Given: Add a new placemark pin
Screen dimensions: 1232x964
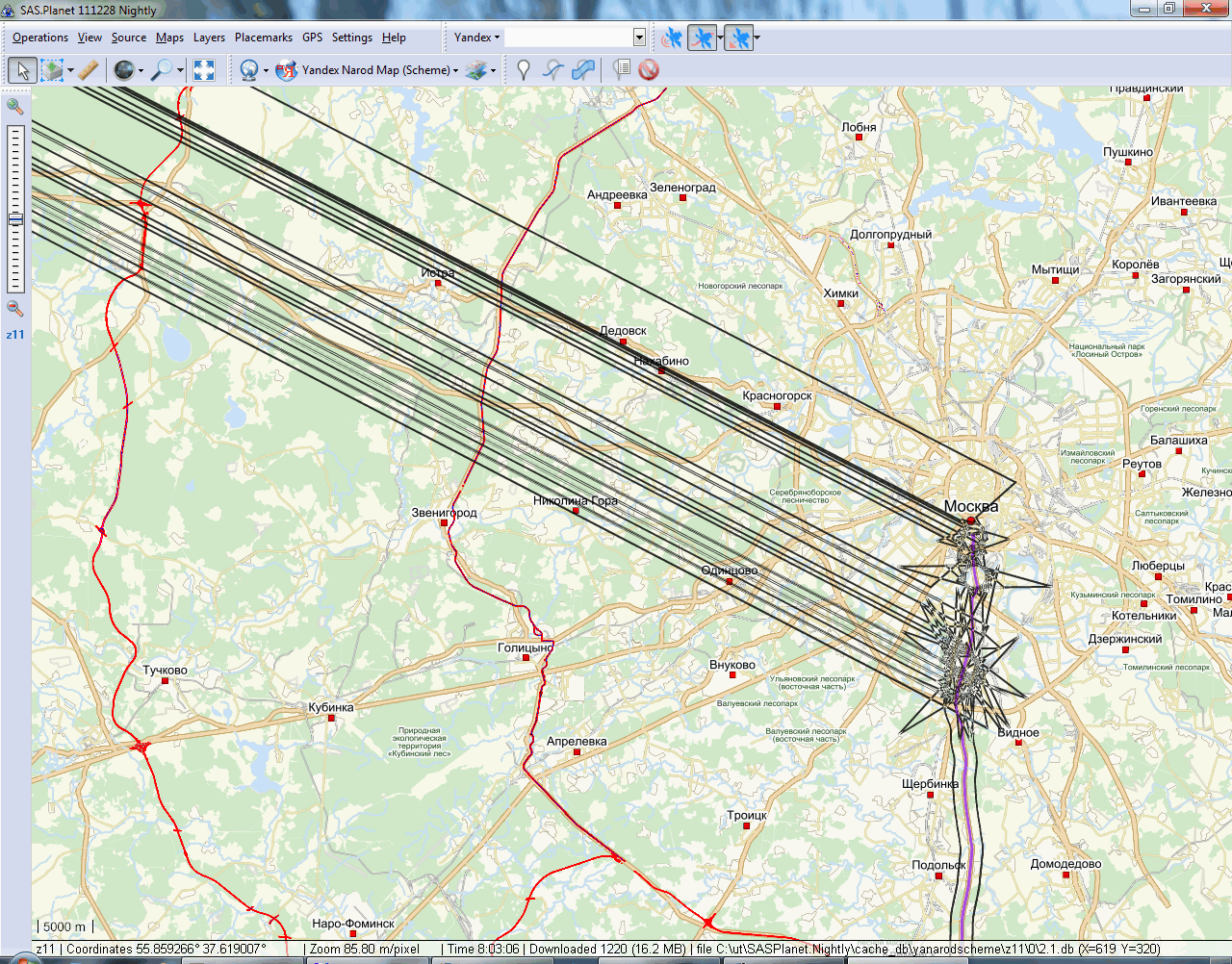Looking at the screenshot, I should tap(523, 70).
